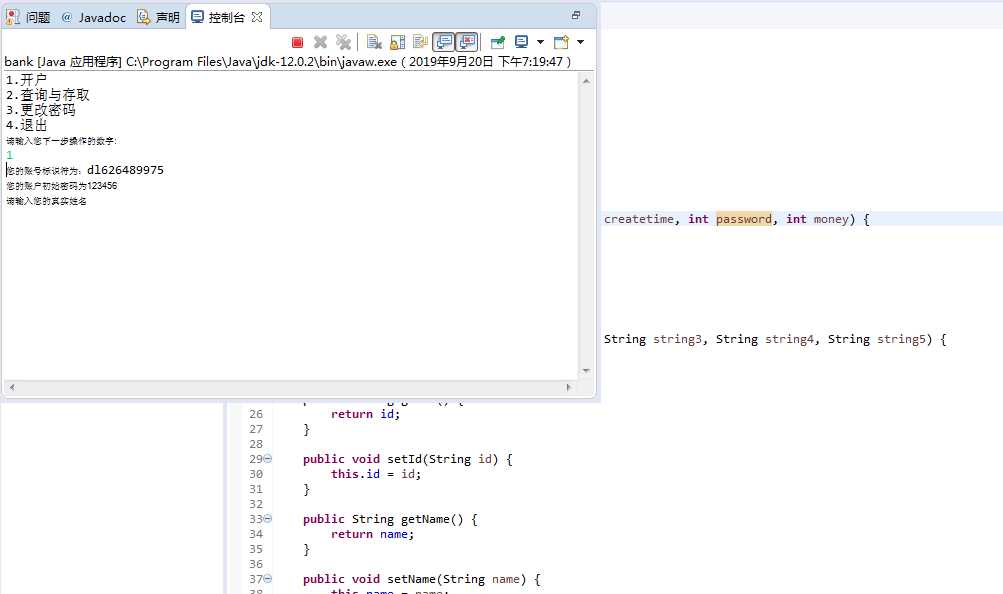Click the highlighted password parameter in editor
Image resolution: width=1003 pixels, height=594 pixels.
(x=744, y=219)
